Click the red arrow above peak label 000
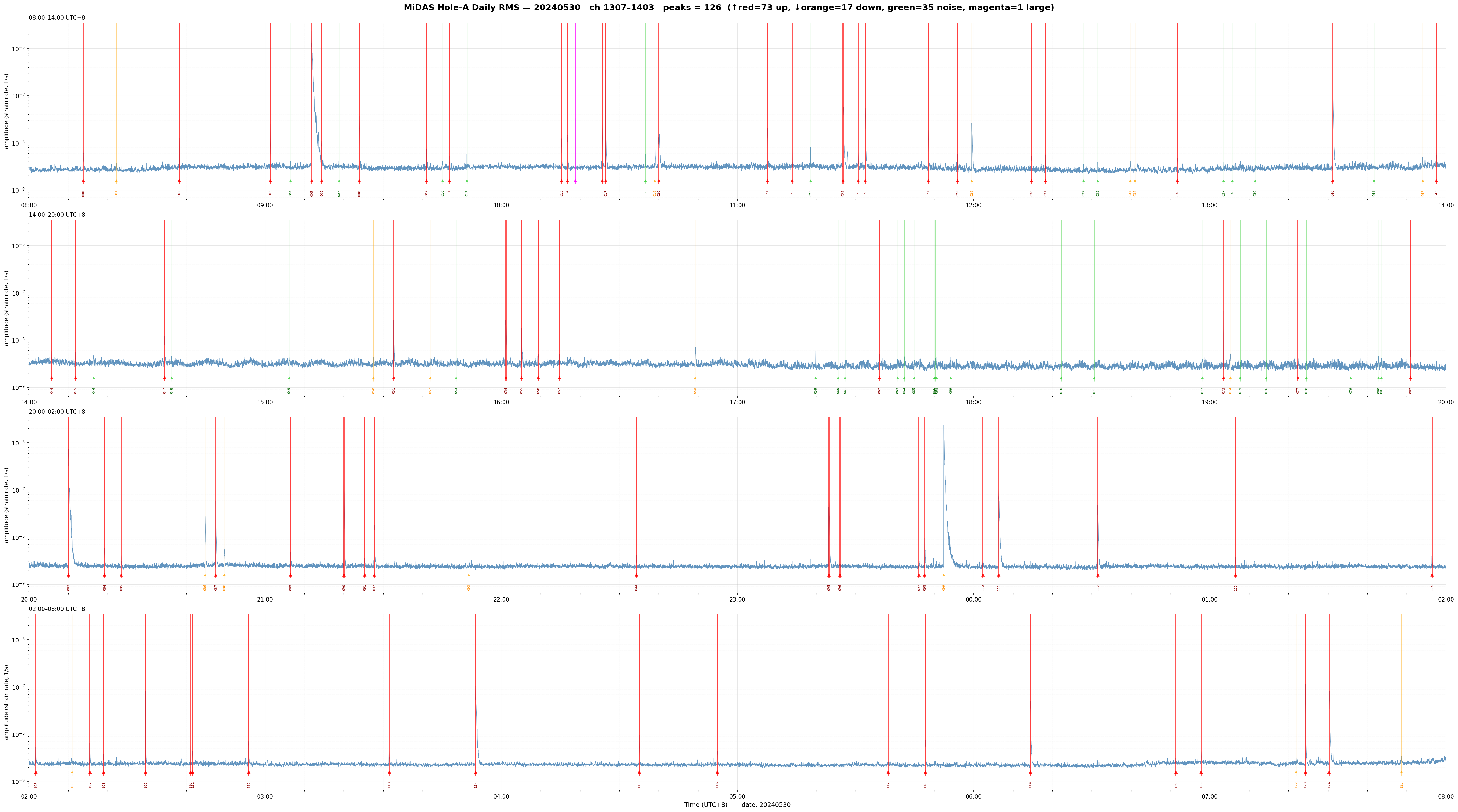The height and width of the screenshot is (812, 1458). [x=83, y=181]
